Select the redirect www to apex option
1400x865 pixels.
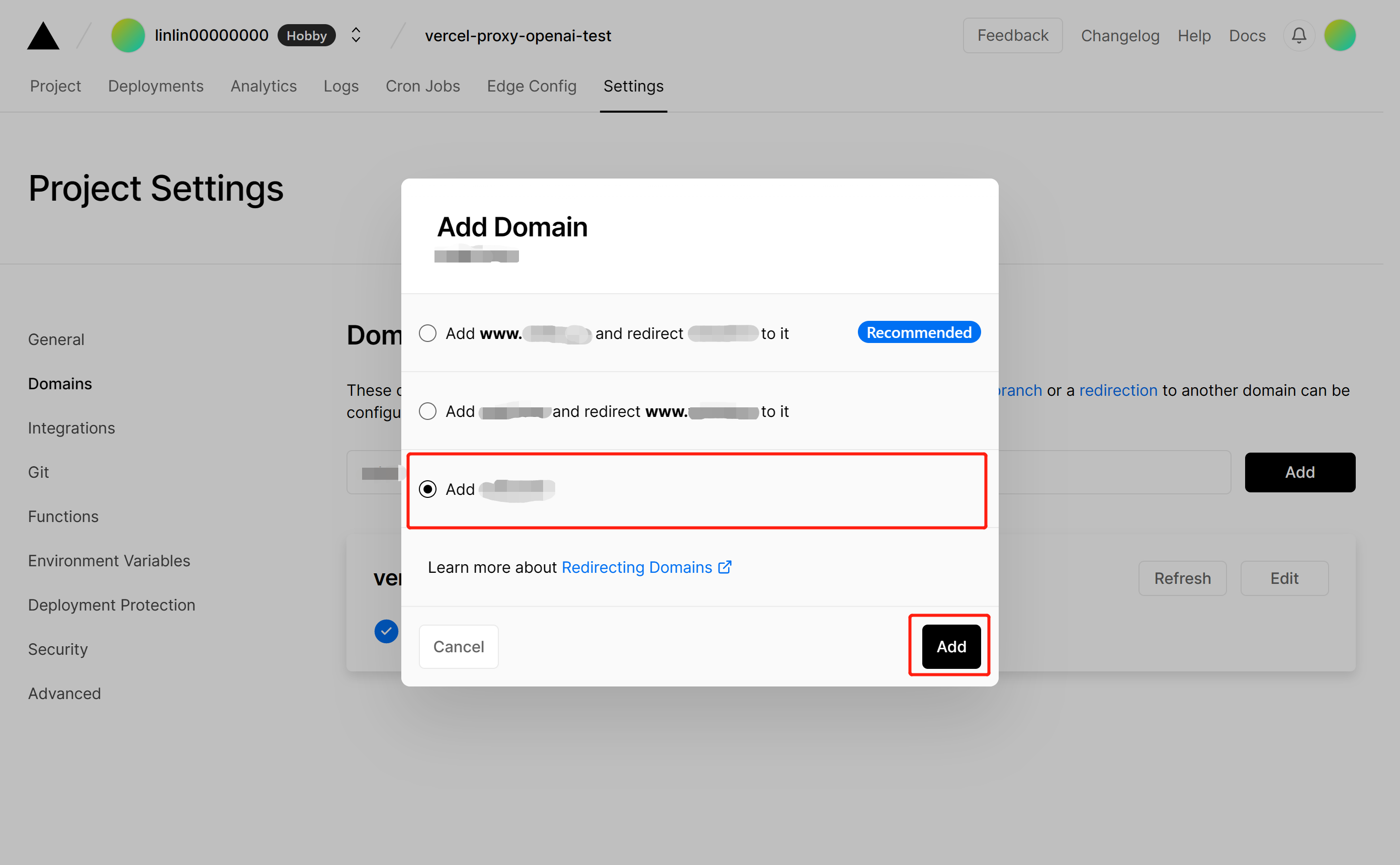428,411
